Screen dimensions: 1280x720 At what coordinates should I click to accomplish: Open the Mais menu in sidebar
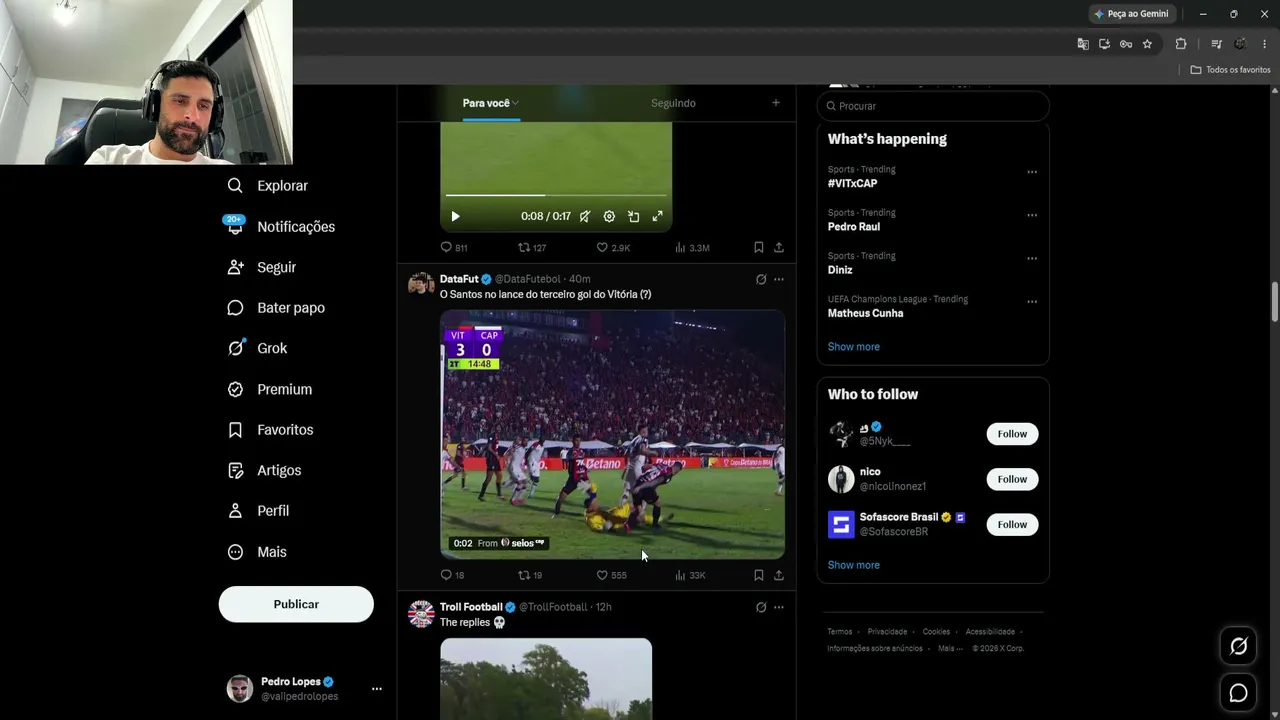[x=257, y=552]
